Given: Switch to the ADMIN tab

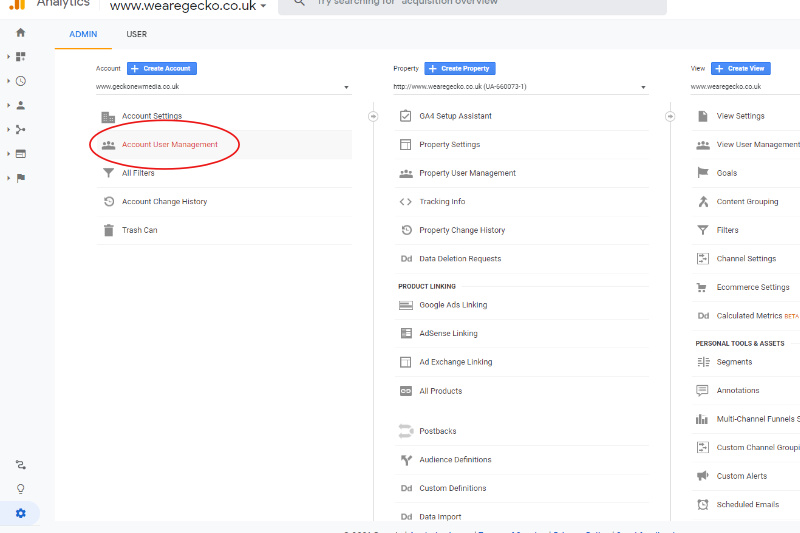Looking at the screenshot, I should (83, 34).
